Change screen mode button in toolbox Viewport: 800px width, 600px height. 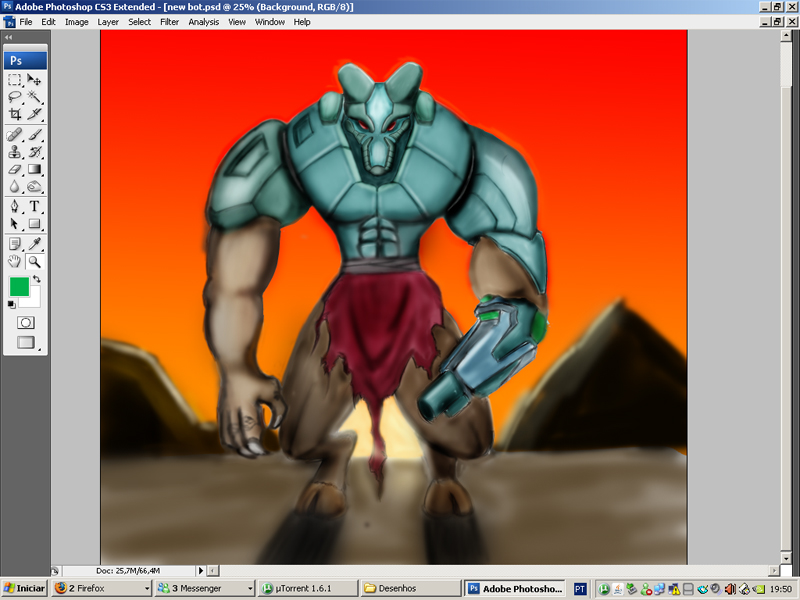coord(26,342)
